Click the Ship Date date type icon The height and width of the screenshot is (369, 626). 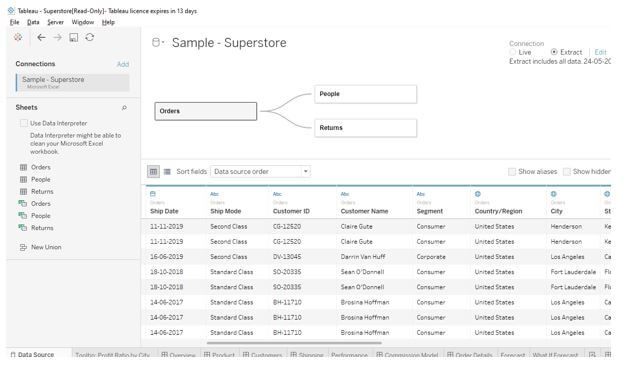point(153,194)
